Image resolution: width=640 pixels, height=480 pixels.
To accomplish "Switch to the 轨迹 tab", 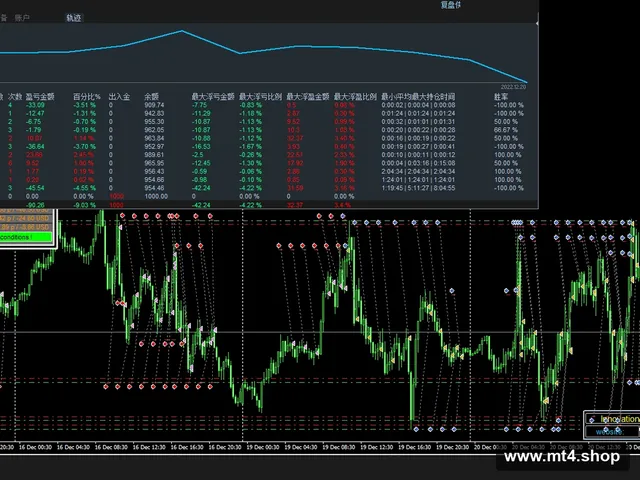I will (73, 18).
